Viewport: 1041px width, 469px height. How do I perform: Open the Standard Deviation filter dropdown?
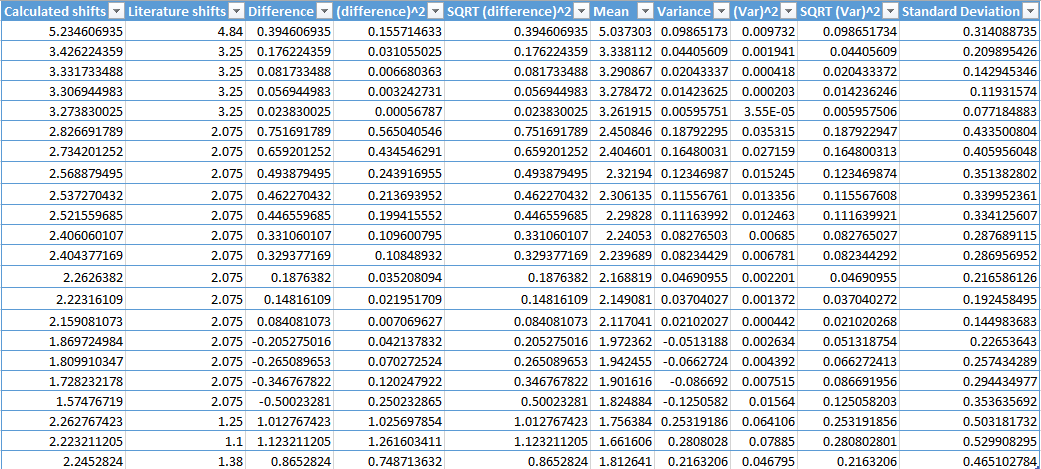pos(1030,11)
